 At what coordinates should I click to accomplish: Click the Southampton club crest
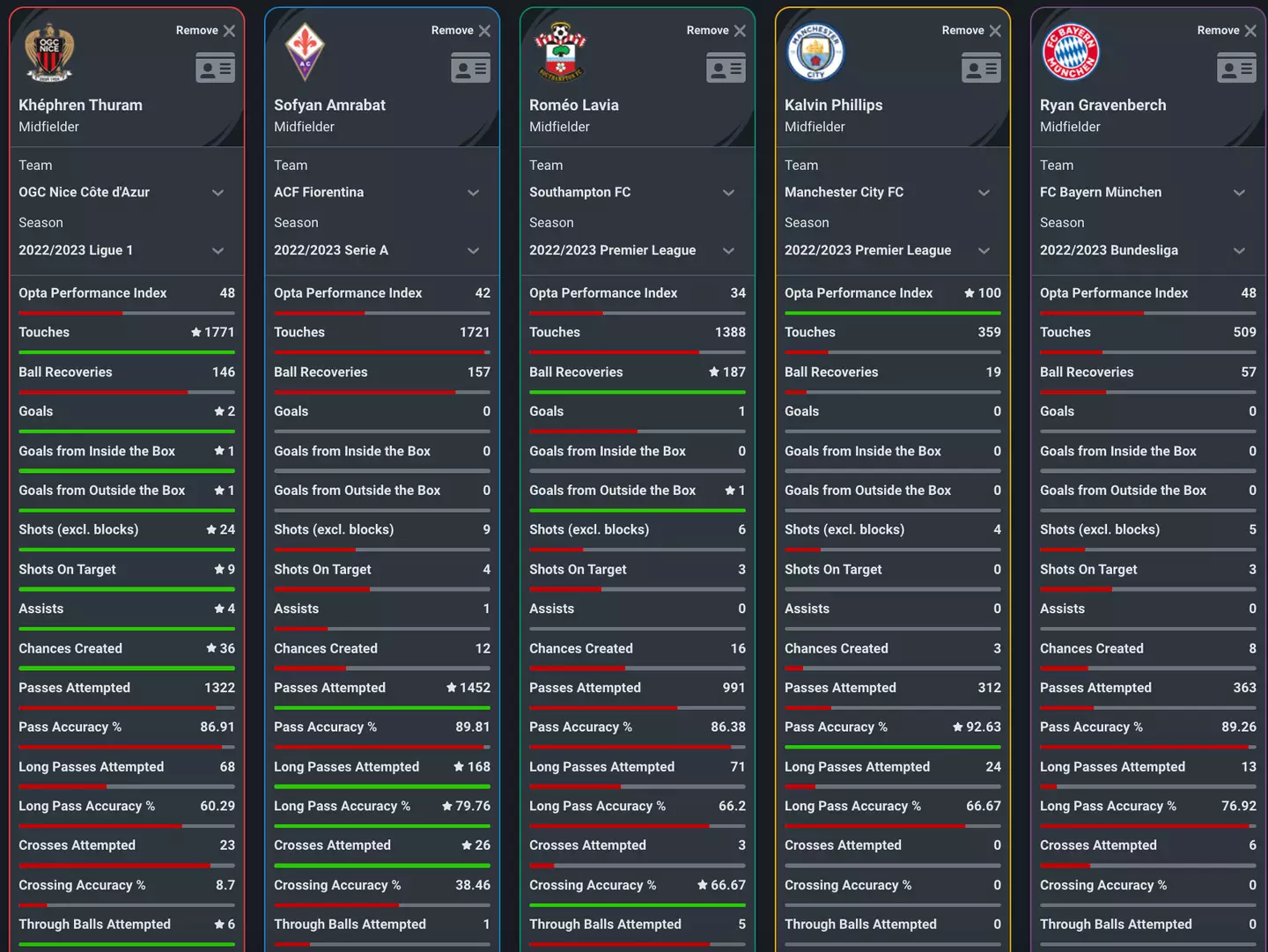[x=560, y=53]
